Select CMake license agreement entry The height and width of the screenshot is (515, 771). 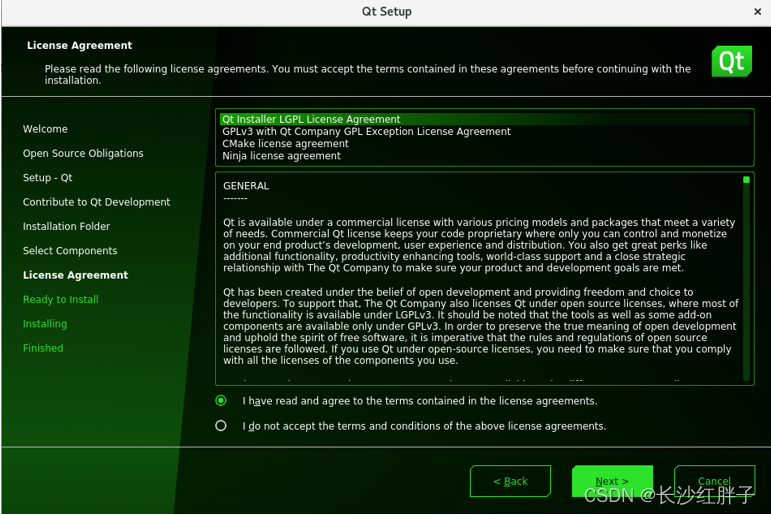[x=484, y=144]
